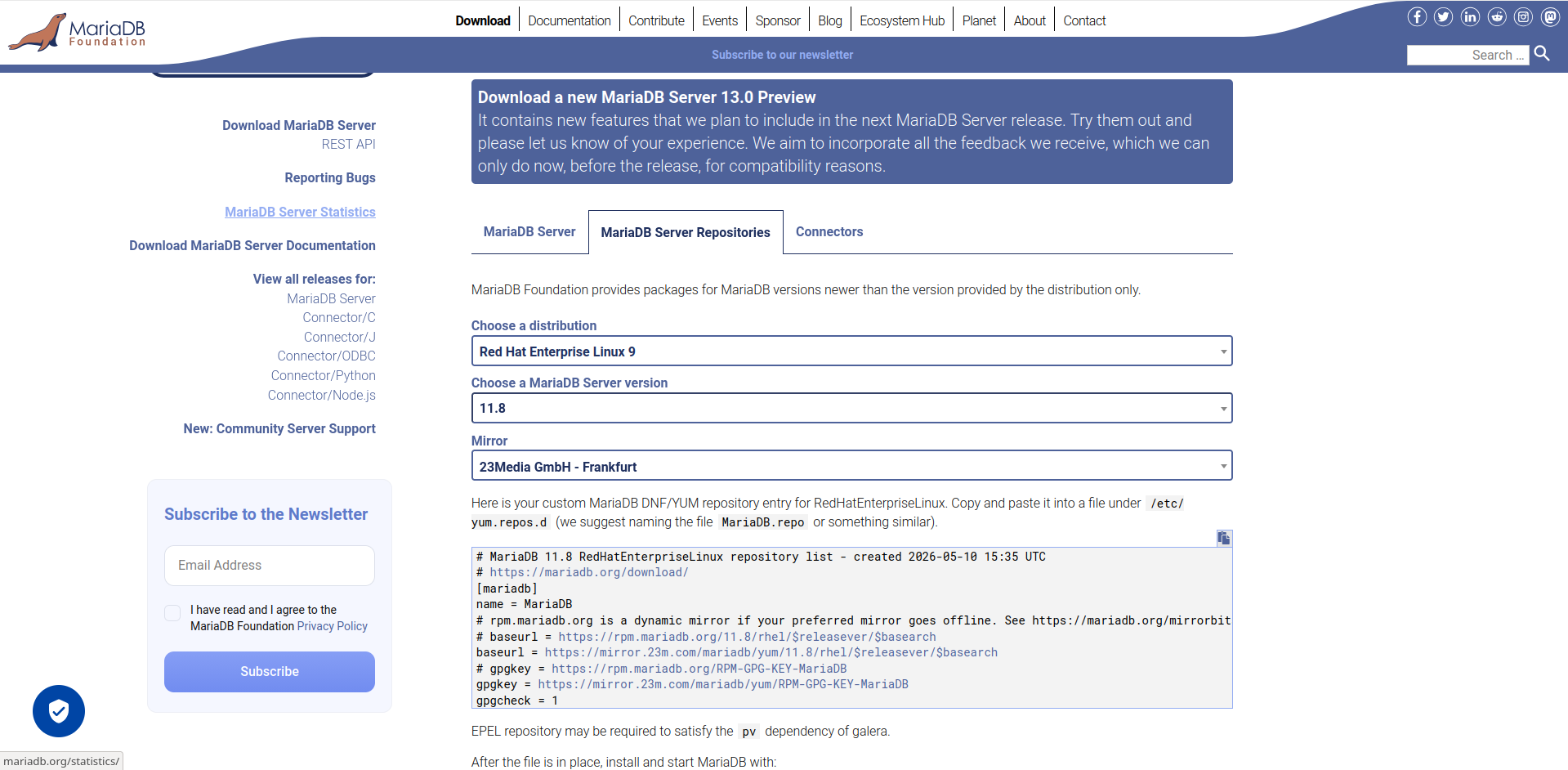Open the Mirror selection dropdown

click(x=851, y=466)
